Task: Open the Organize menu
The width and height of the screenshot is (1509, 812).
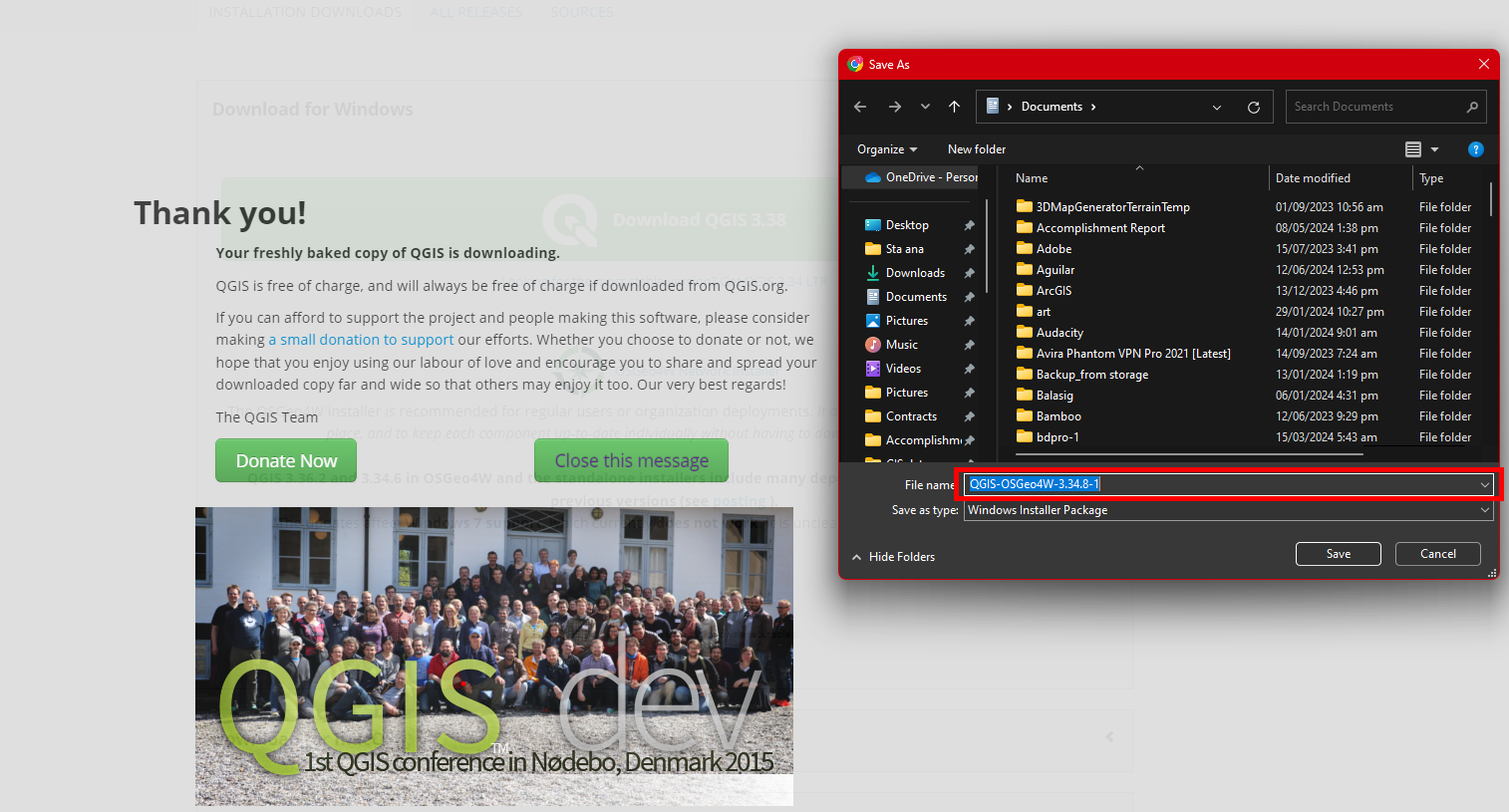Action: point(886,149)
